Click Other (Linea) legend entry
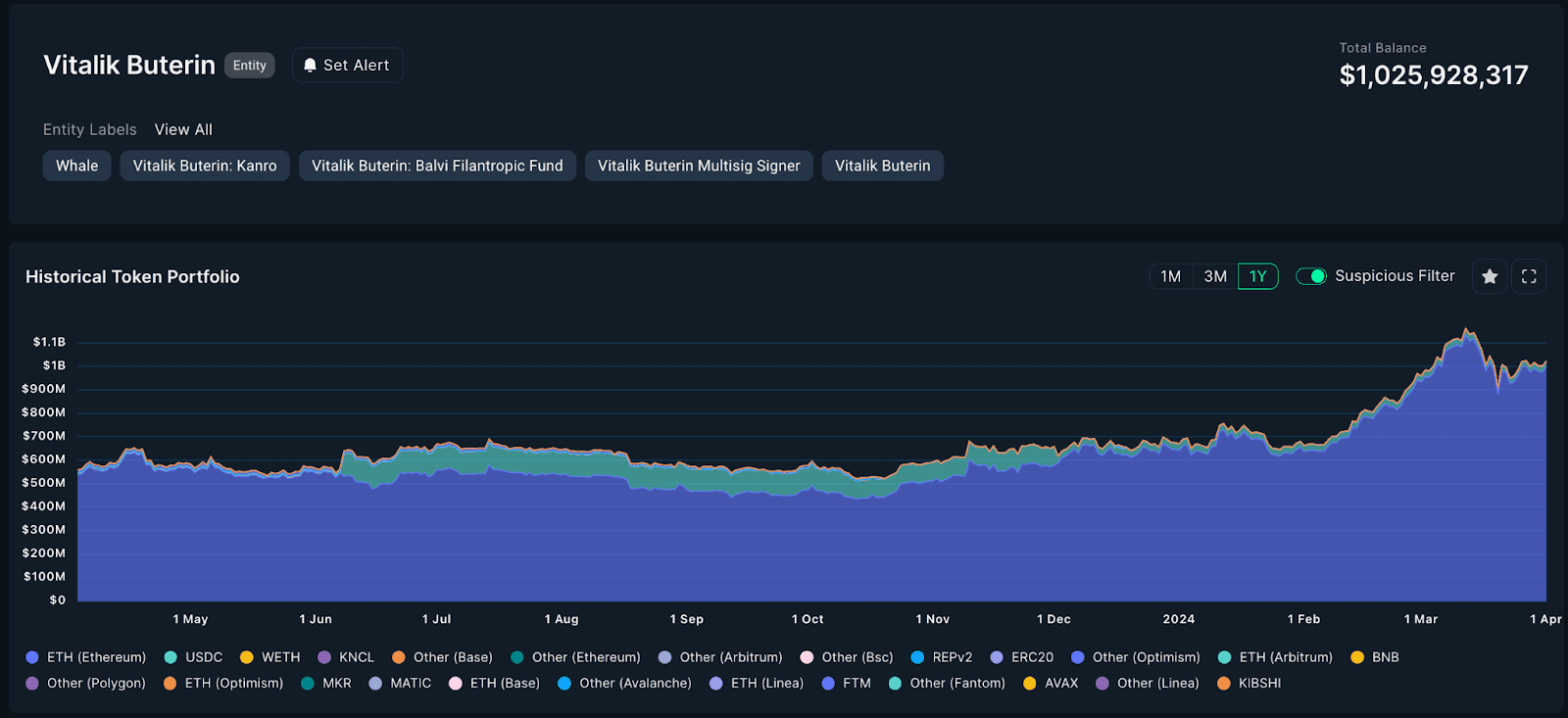This screenshot has width=1568, height=718. click(x=1148, y=683)
